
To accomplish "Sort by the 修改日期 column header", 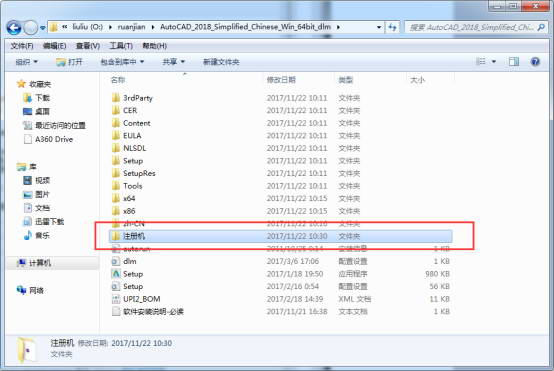I will click(281, 80).
